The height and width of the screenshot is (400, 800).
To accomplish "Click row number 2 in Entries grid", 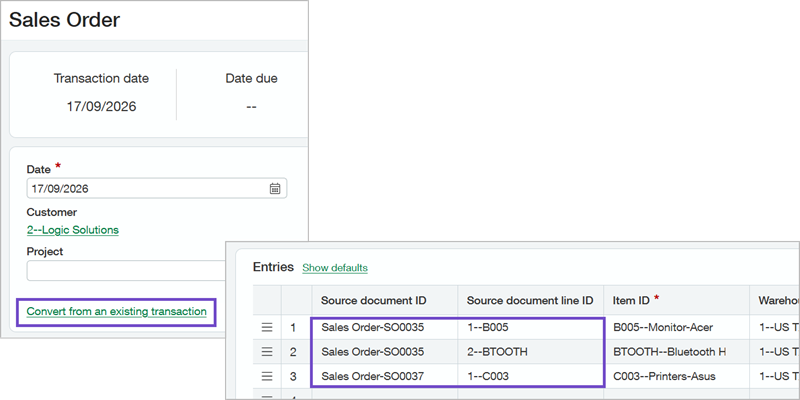I will [293, 352].
